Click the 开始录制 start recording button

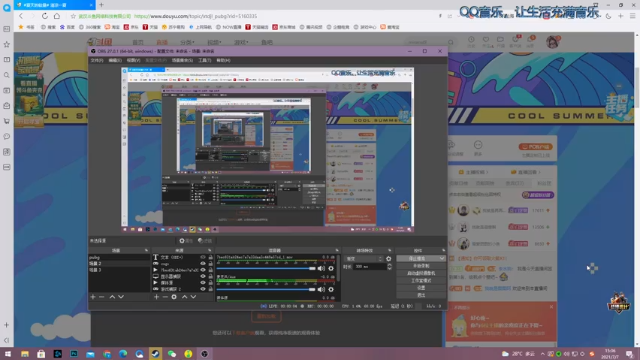pos(421,266)
